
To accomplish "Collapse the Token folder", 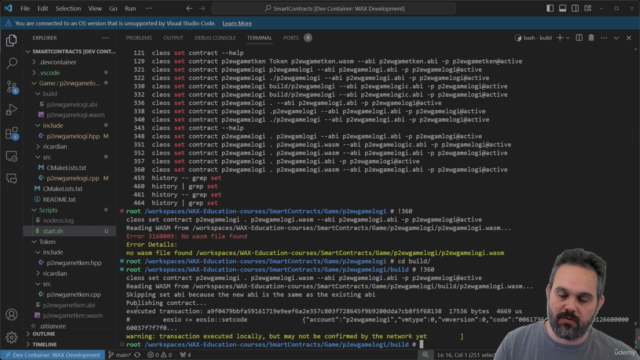I will [x=70, y=242].
